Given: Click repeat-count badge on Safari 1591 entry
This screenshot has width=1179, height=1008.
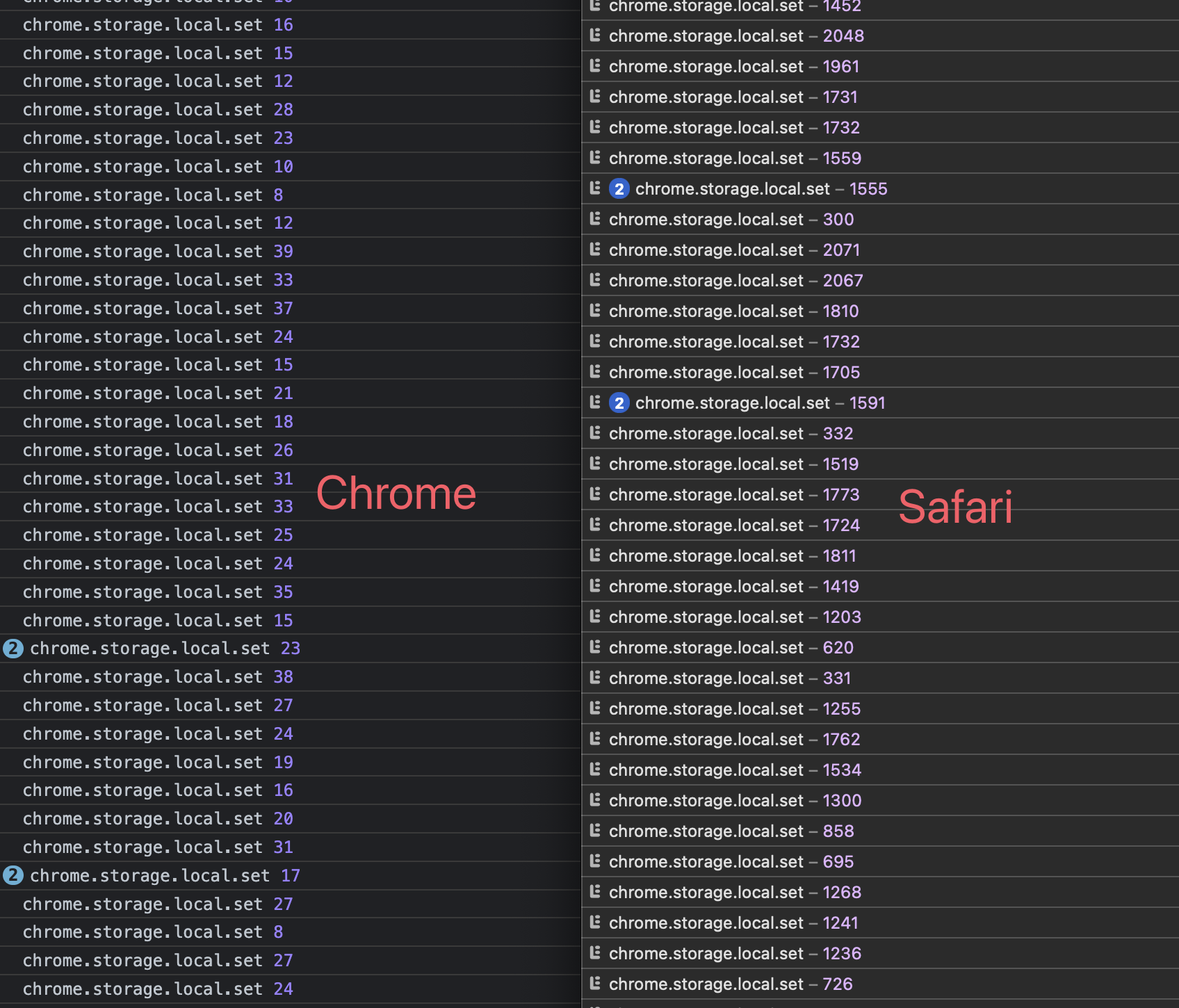Looking at the screenshot, I should (x=619, y=403).
